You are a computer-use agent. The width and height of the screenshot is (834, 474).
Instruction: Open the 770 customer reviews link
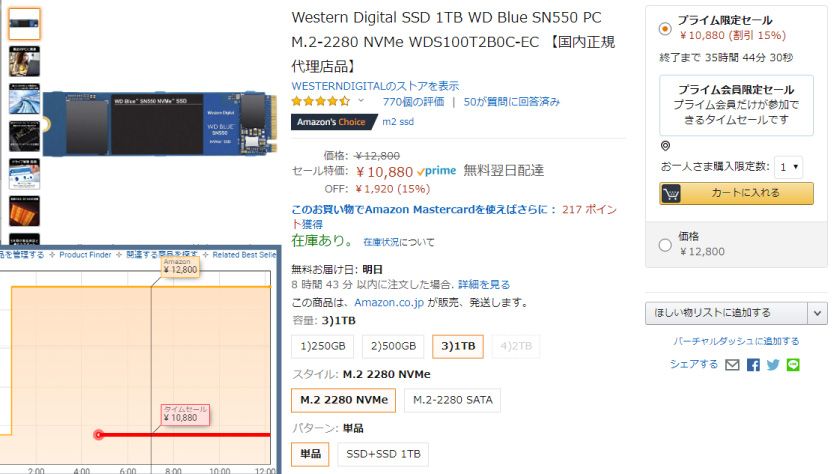pos(413,102)
